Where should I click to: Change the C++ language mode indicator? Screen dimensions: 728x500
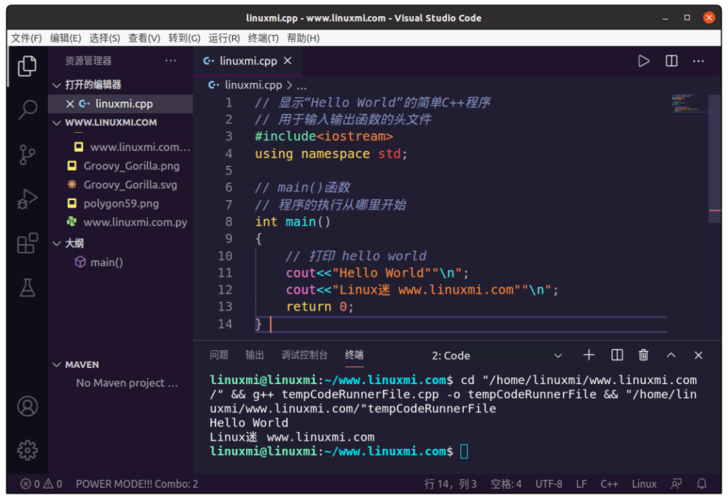pos(609,484)
